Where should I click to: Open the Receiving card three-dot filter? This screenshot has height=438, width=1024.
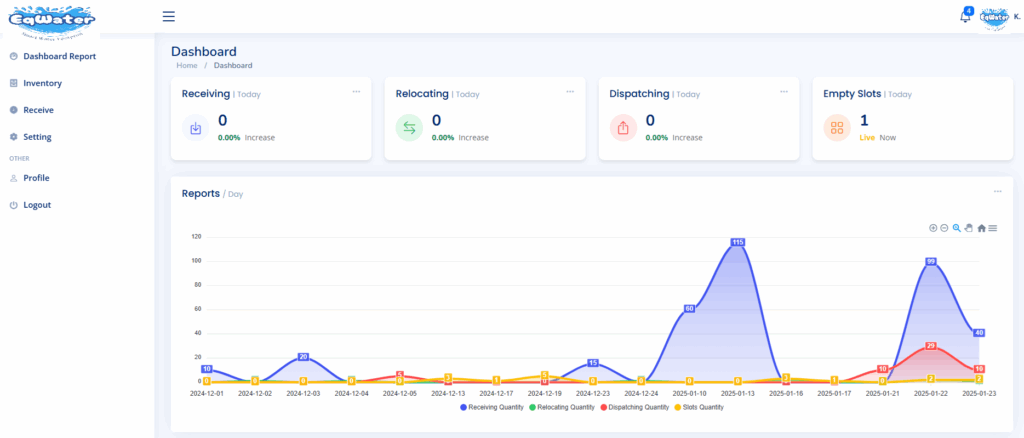[x=355, y=91]
